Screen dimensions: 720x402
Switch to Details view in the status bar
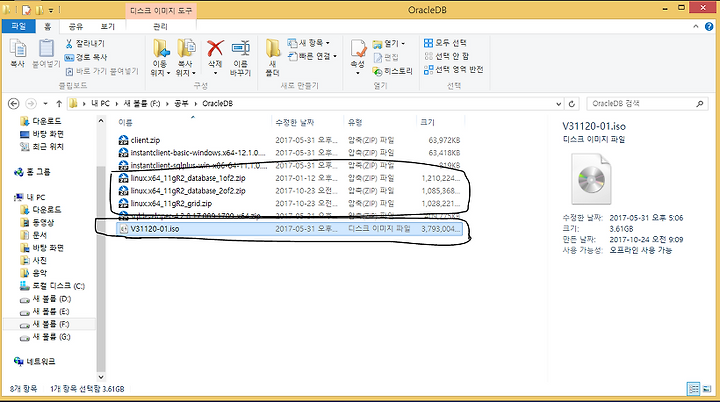693,389
